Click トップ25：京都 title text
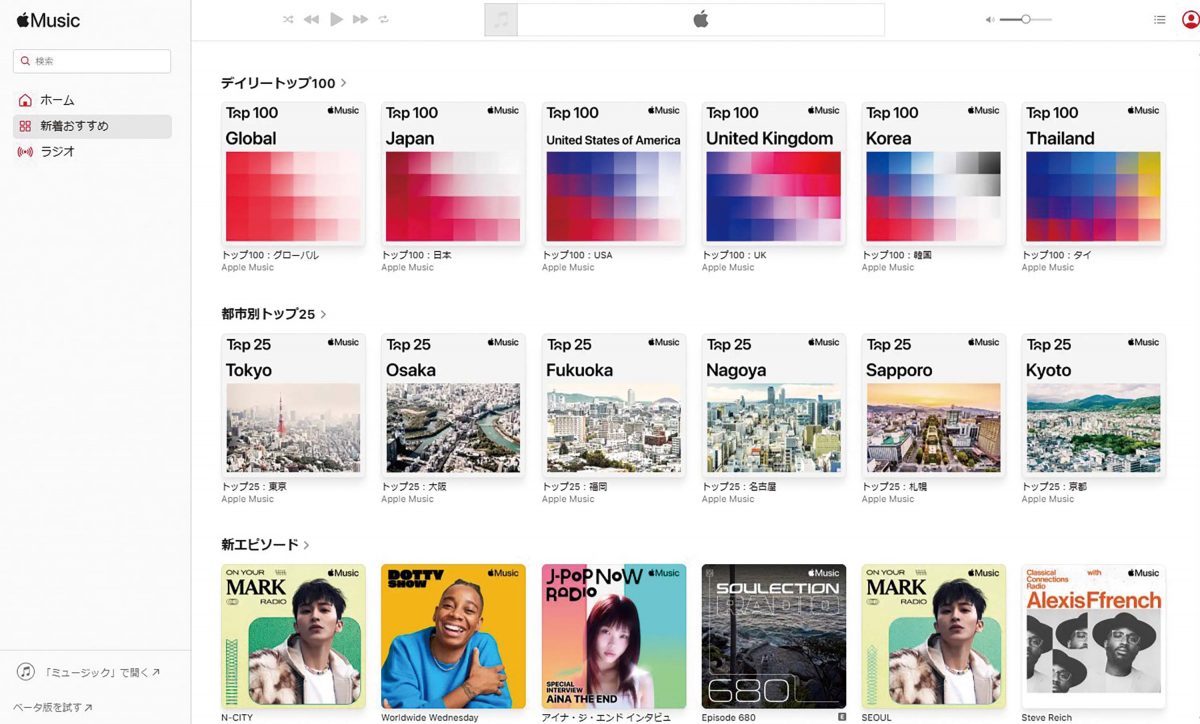Image resolution: width=1200 pixels, height=724 pixels. coord(1054,486)
